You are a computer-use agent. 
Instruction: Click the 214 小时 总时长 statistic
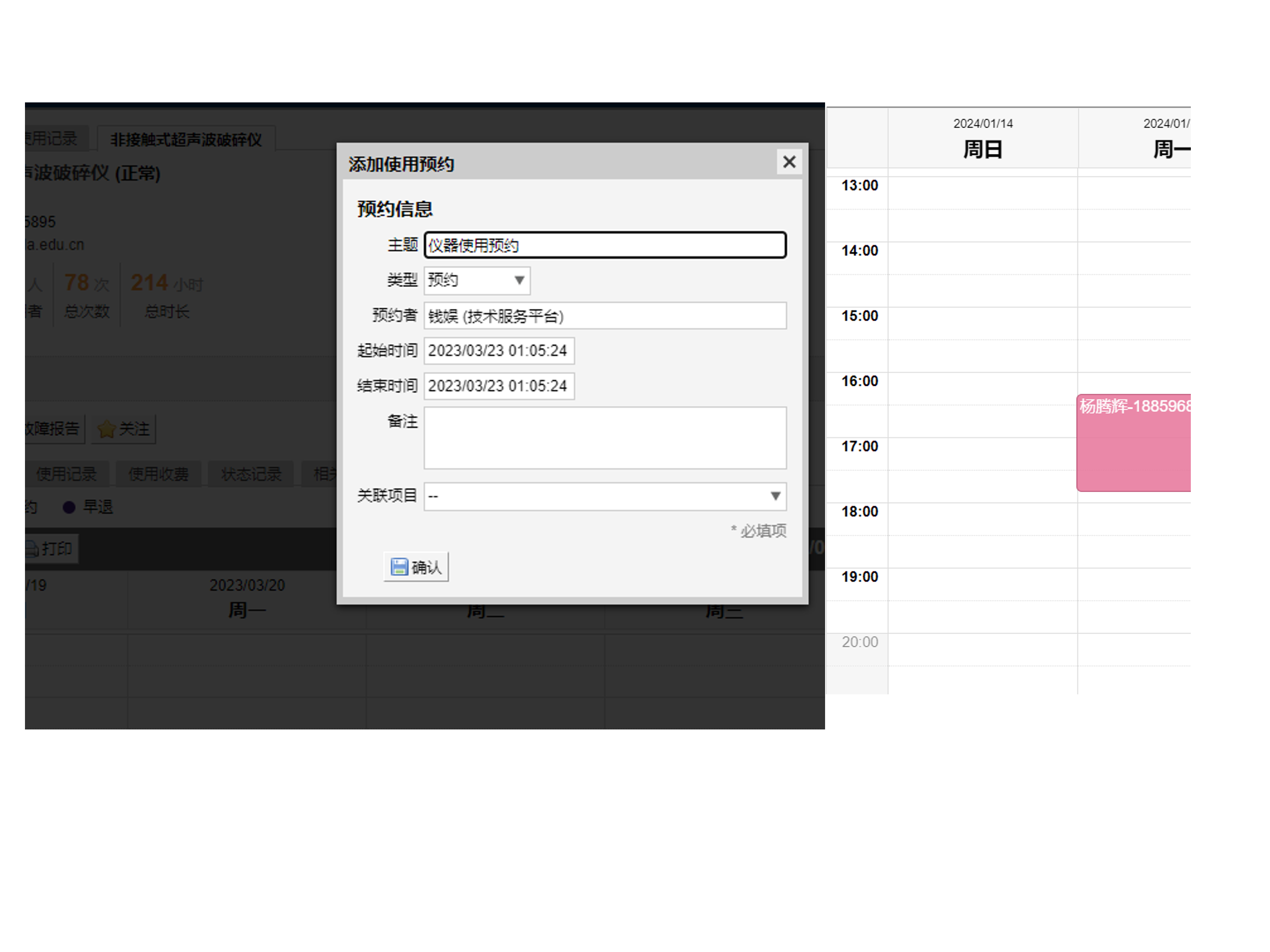[166, 295]
